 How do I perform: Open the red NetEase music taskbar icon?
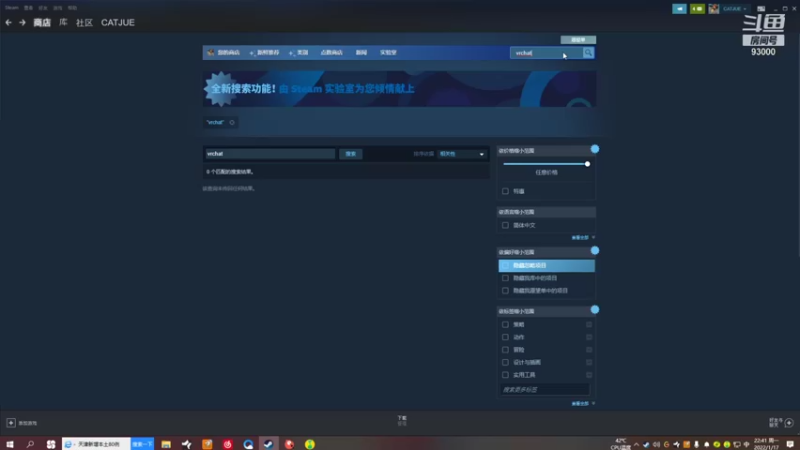(x=228, y=444)
